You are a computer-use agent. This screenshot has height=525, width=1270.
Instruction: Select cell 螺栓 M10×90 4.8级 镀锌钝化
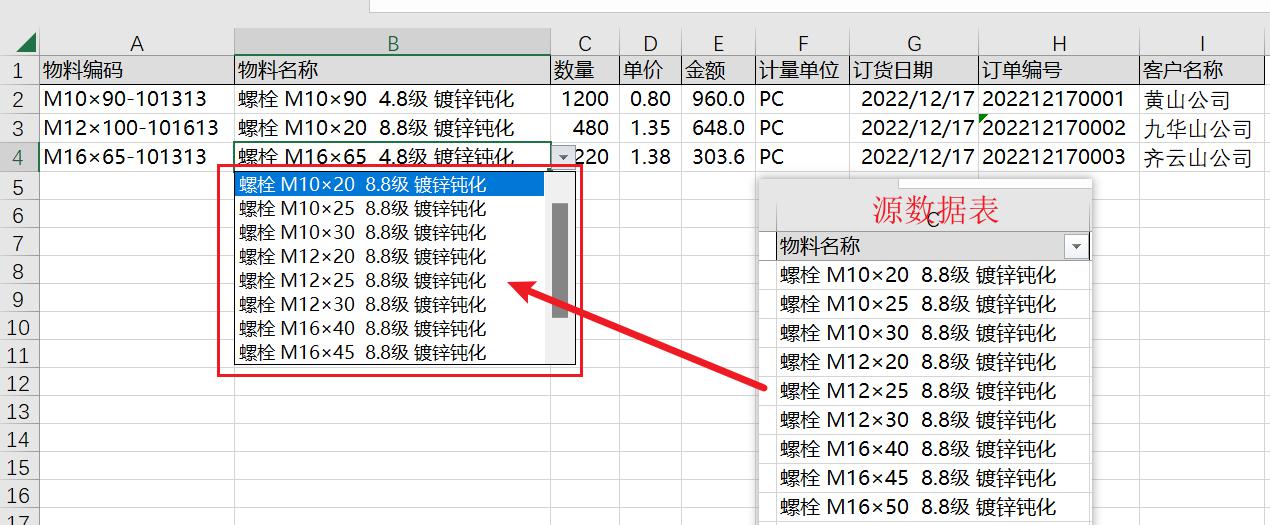coord(393,99)
